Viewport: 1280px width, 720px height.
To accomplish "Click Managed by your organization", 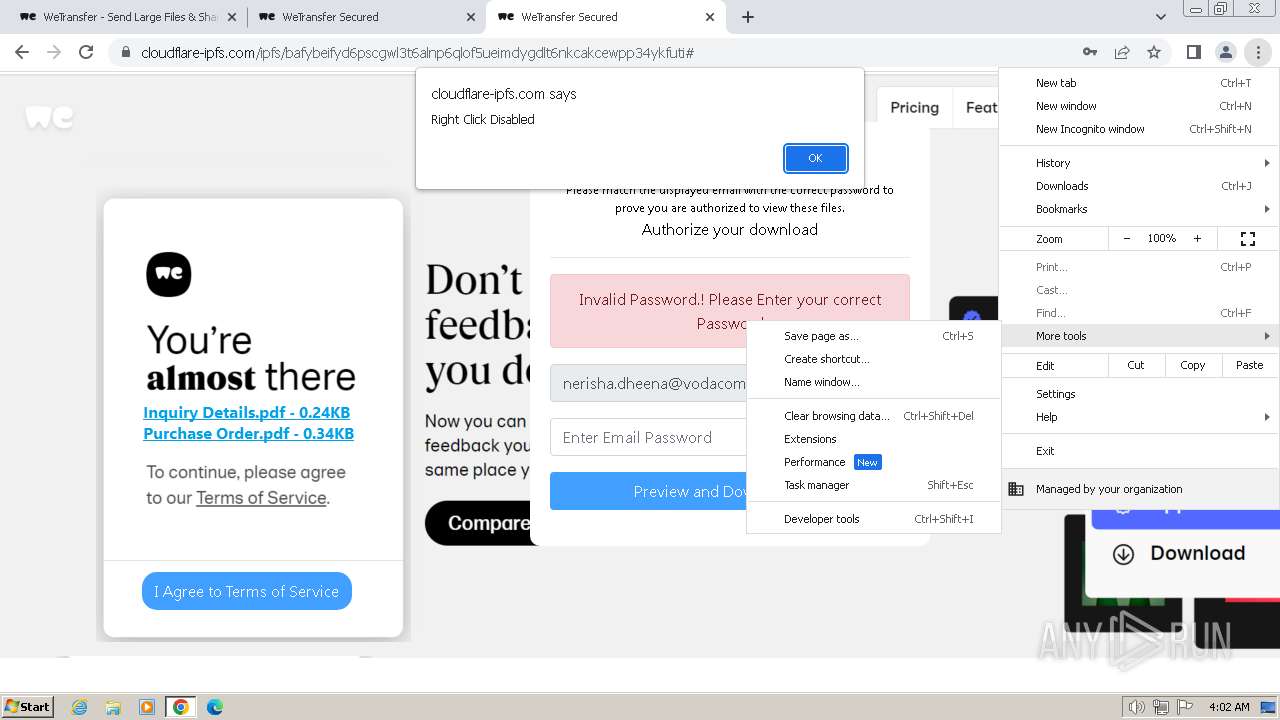I will (1140, 489).
